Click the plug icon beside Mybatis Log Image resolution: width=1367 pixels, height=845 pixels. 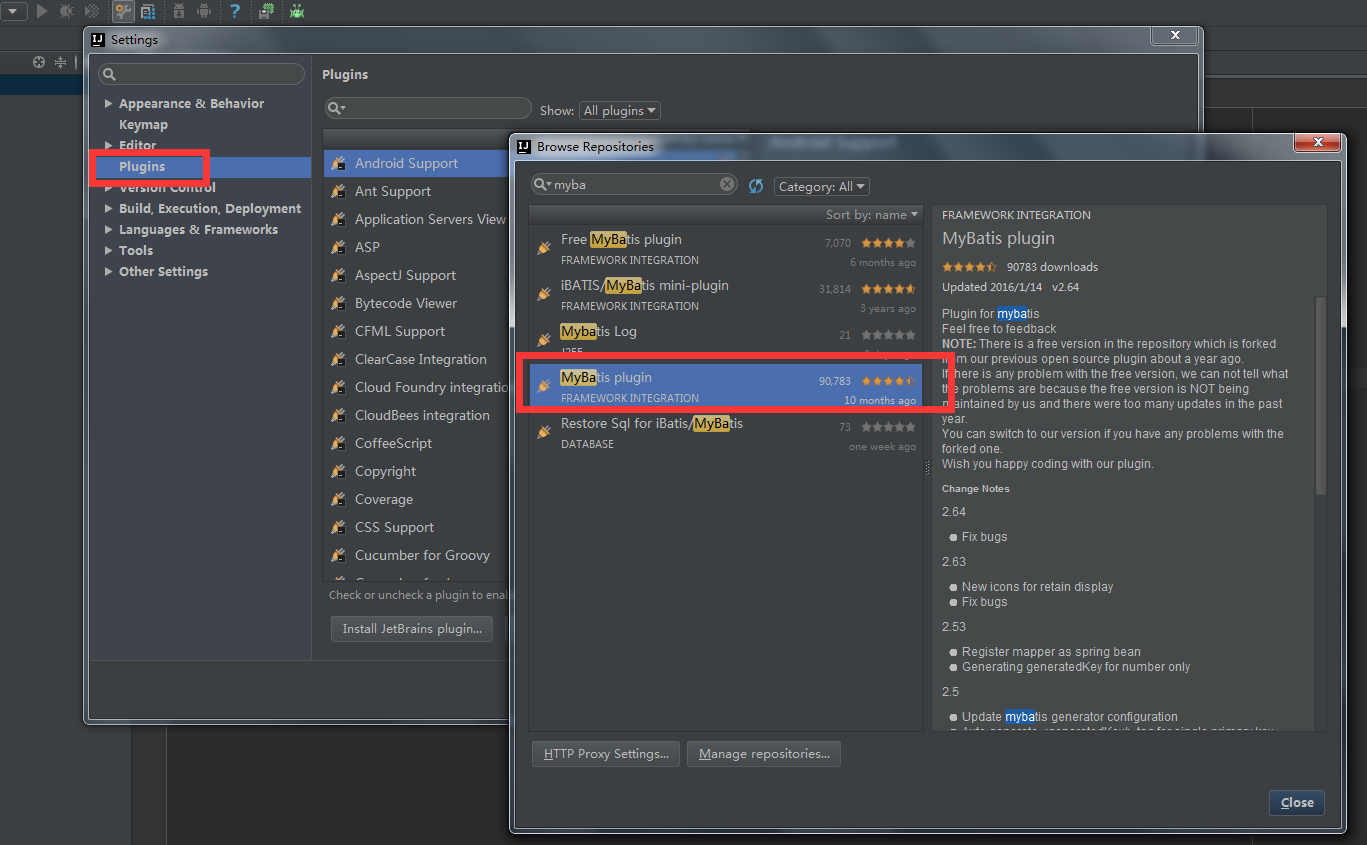pyautogui.click(x=544, y=340)
